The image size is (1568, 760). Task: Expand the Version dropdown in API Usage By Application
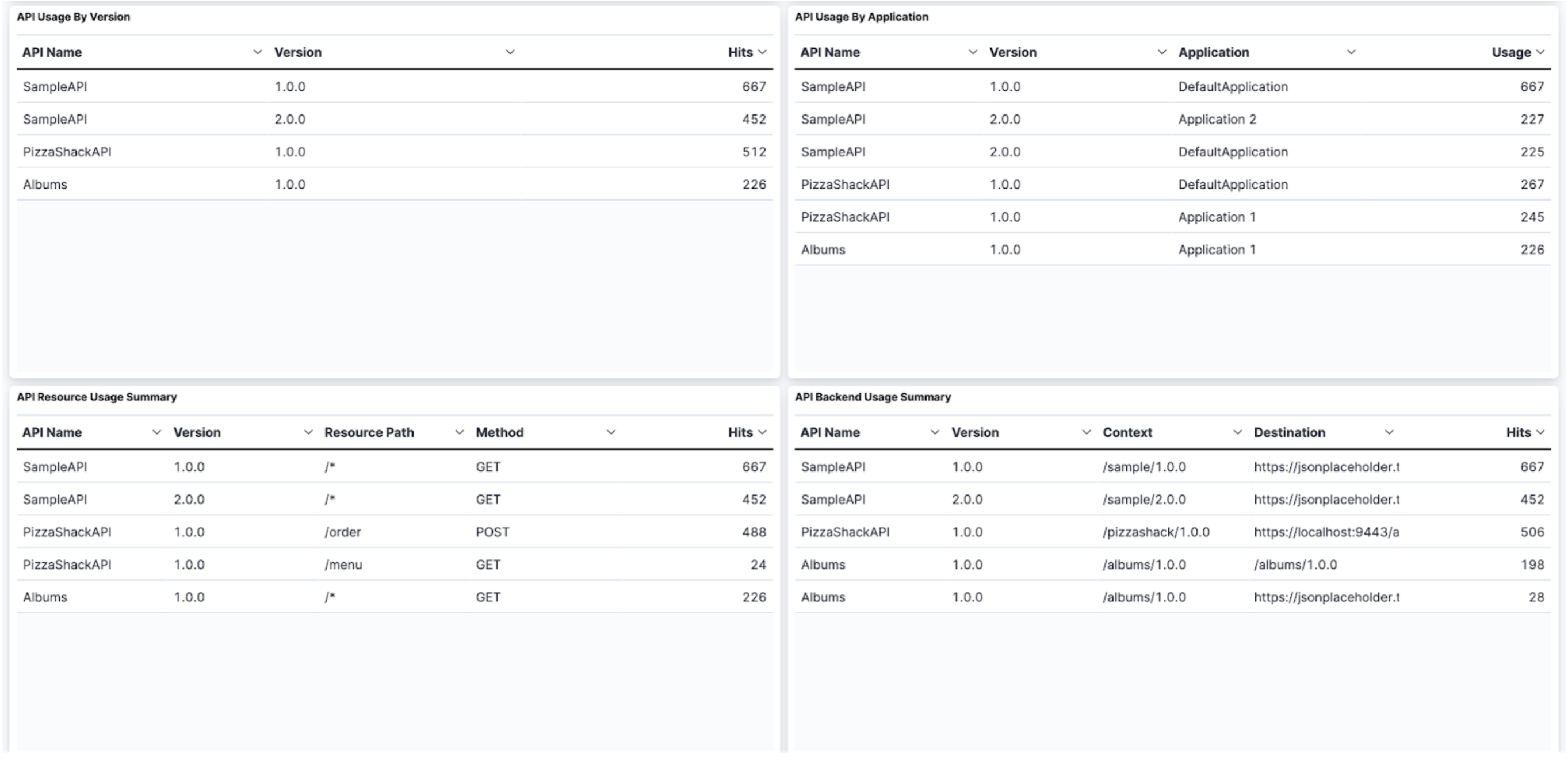[1161, 52]
